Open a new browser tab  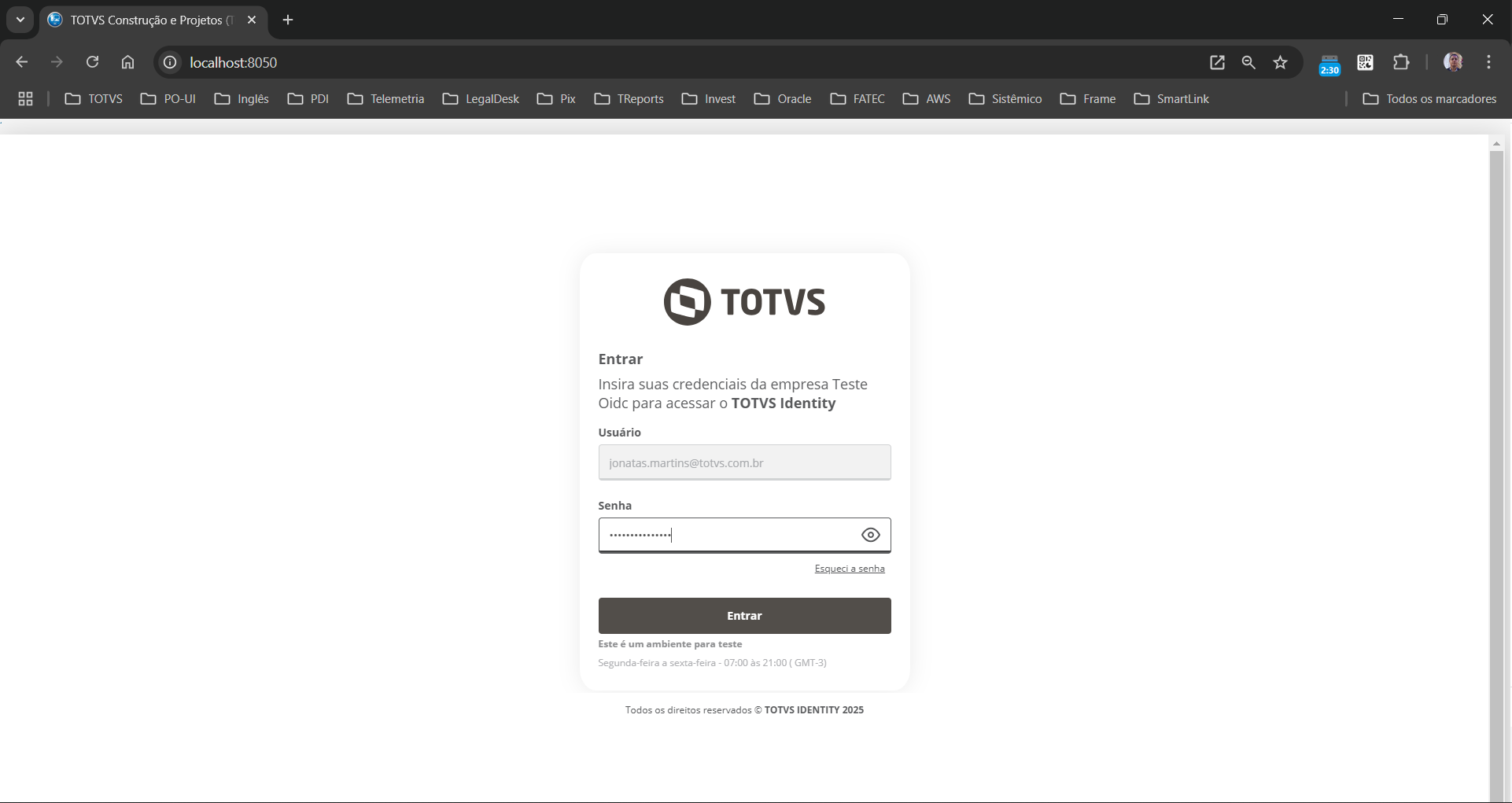pos(288,20)
